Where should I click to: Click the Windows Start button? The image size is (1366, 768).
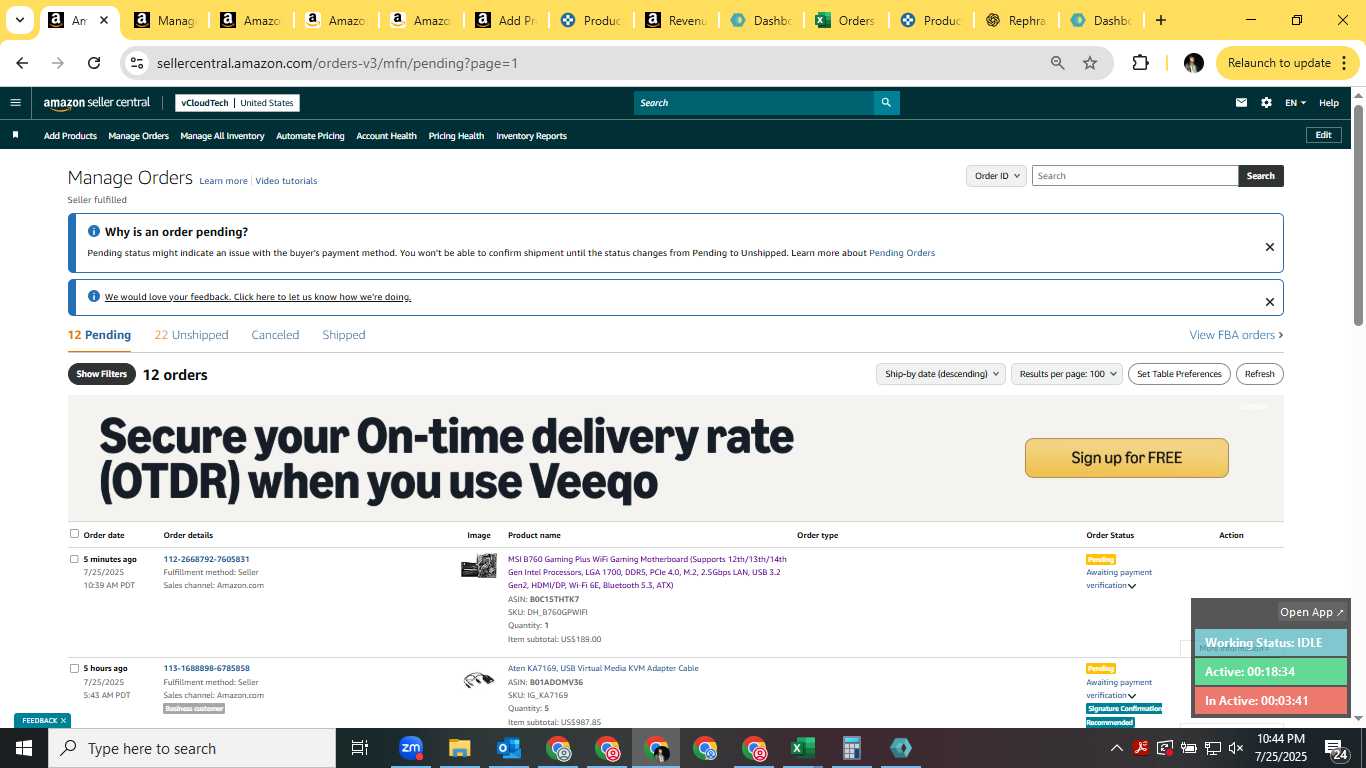click(x=24, y=748)
